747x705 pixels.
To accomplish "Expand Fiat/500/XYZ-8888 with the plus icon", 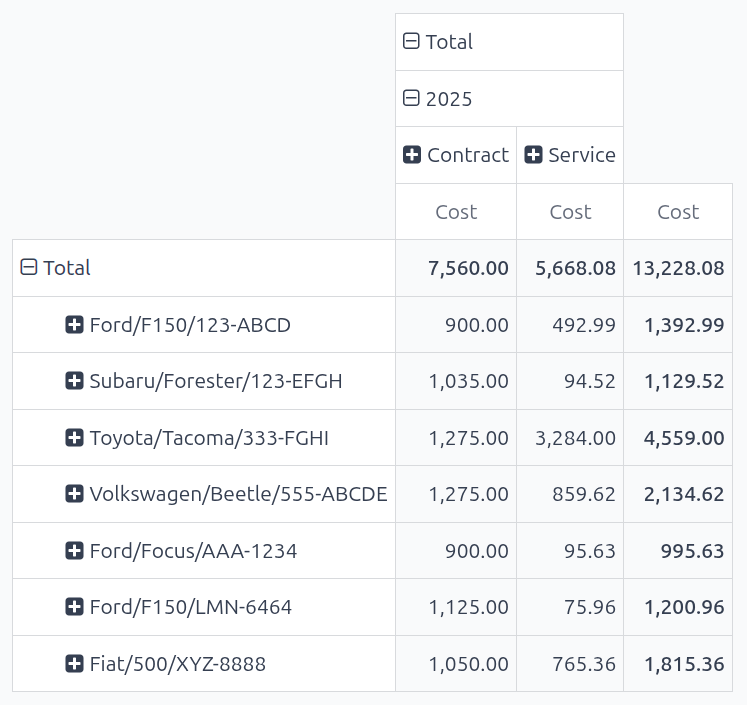I will (74, 664).
